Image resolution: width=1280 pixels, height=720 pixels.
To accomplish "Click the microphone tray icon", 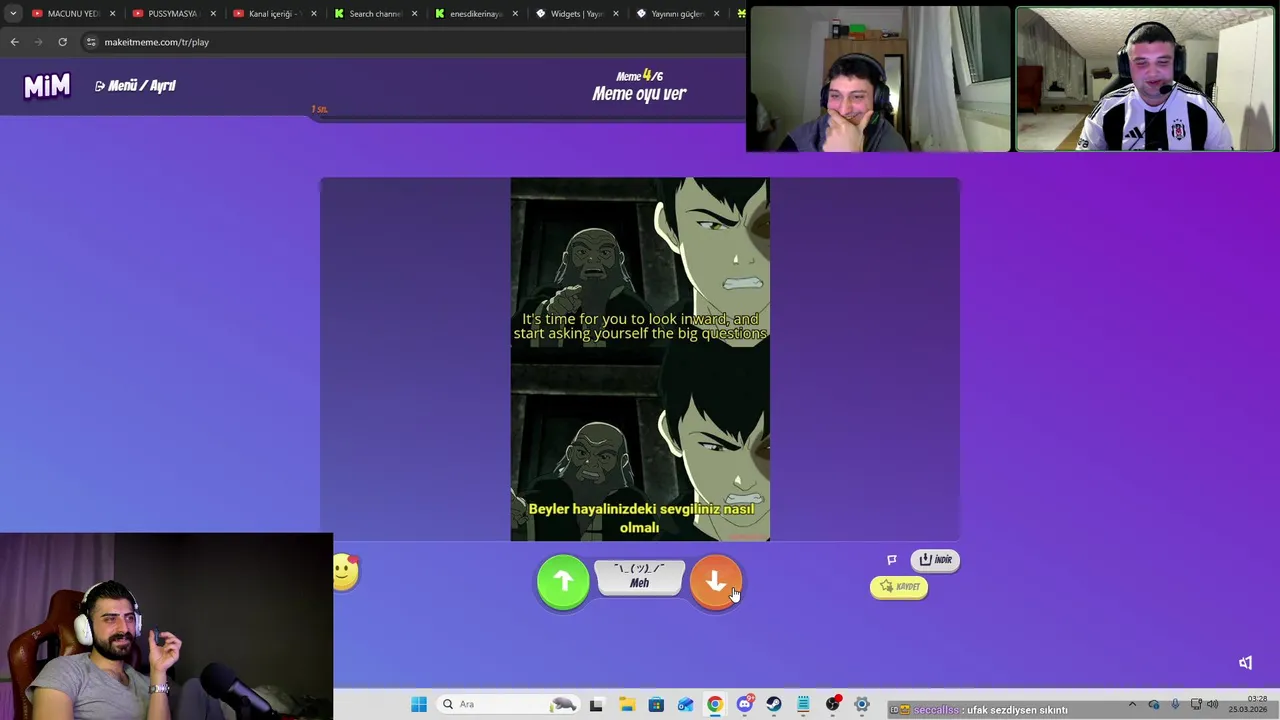I will [1175, 704].
